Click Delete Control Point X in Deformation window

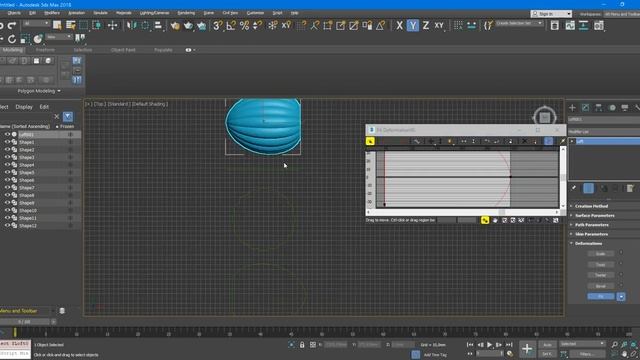[x=524, y=141]
